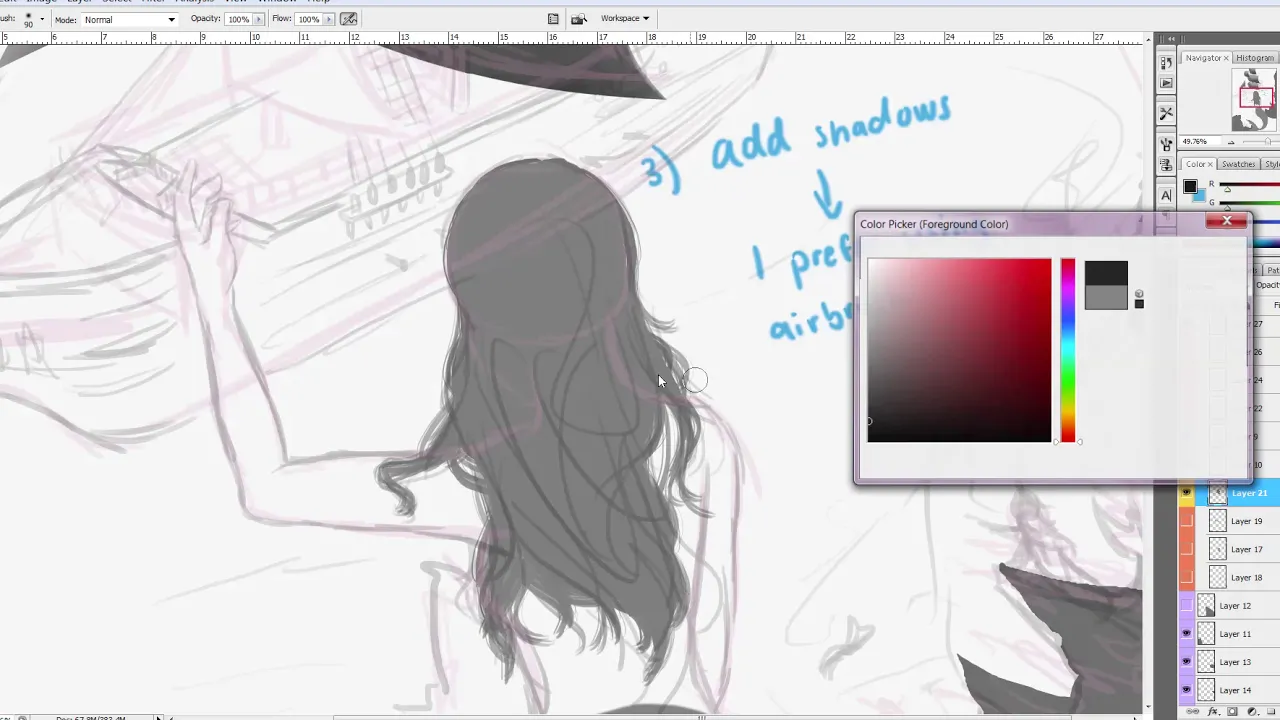Create new adjustment layer icon
The width and height of the screenshot is (1280, 720).
click(x=1252, y=711)
